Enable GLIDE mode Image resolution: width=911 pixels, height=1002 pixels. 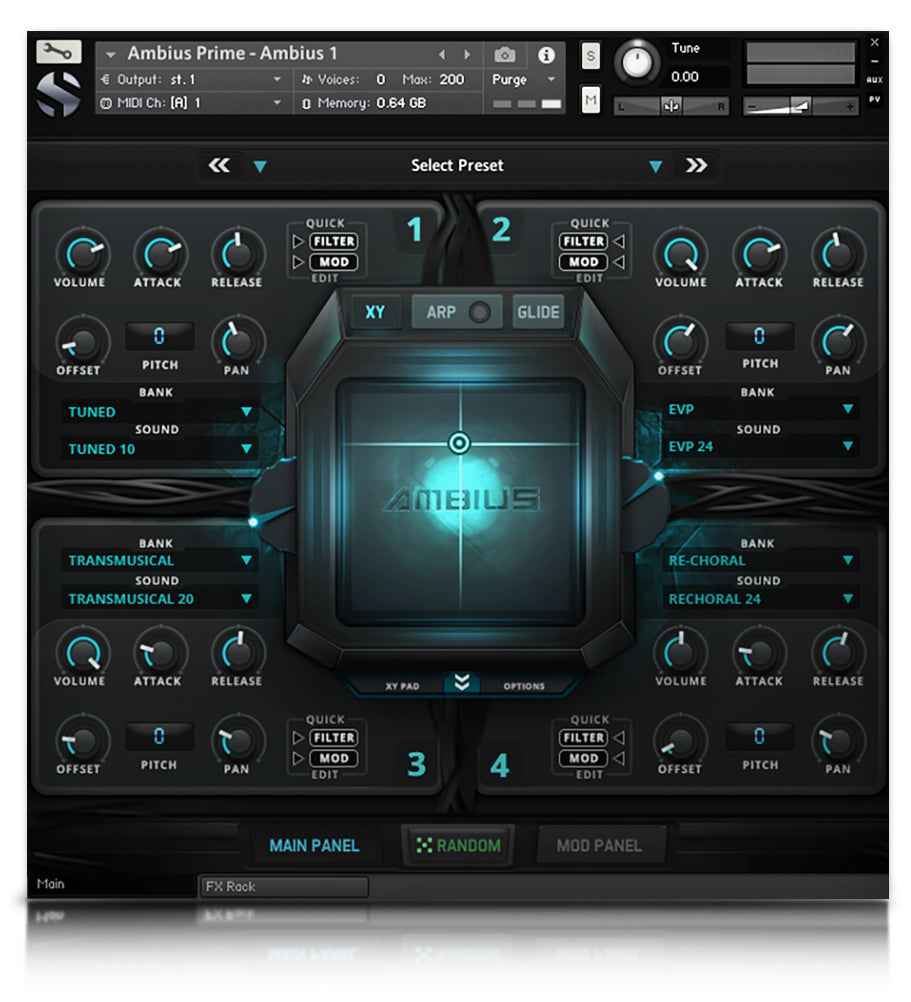(538, 312)
